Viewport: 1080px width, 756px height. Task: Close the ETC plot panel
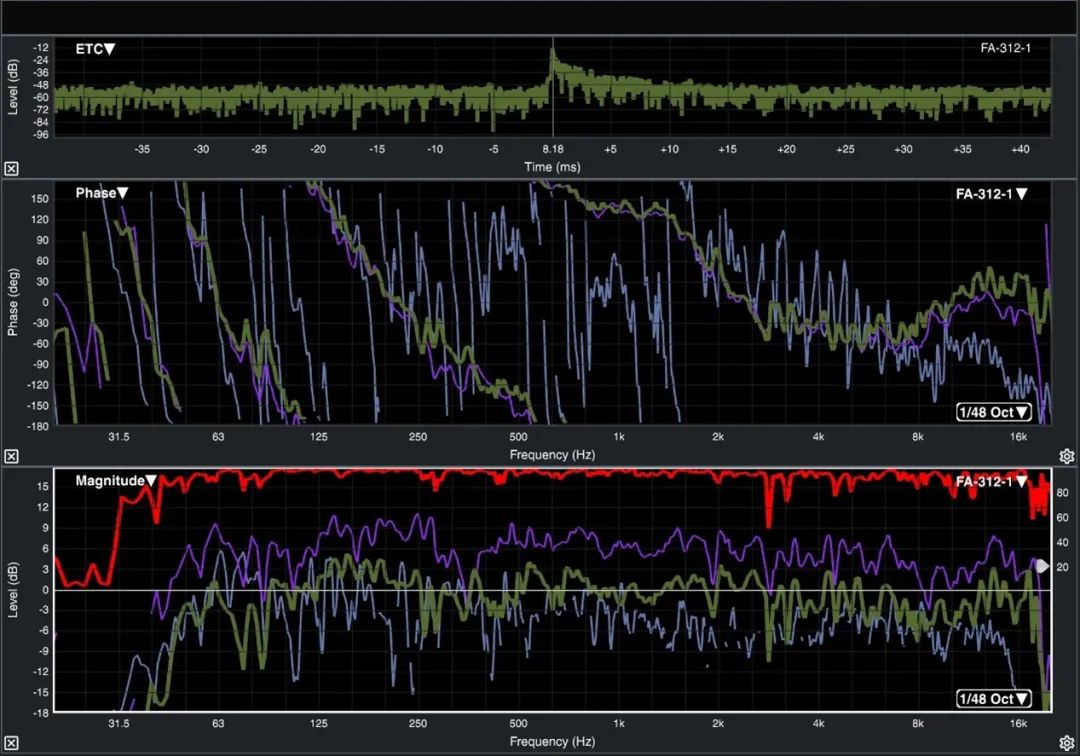click(11, 168)
